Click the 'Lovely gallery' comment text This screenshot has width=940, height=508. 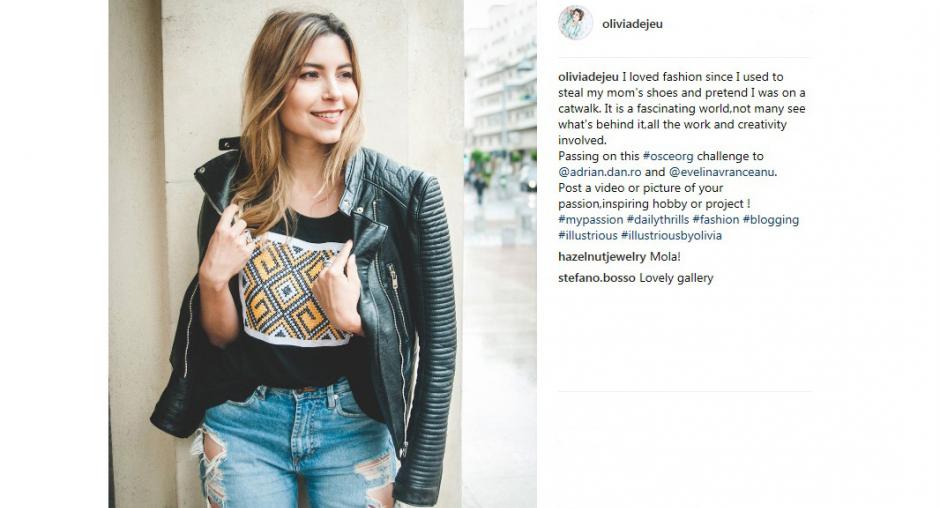click(x=676, y=278)
